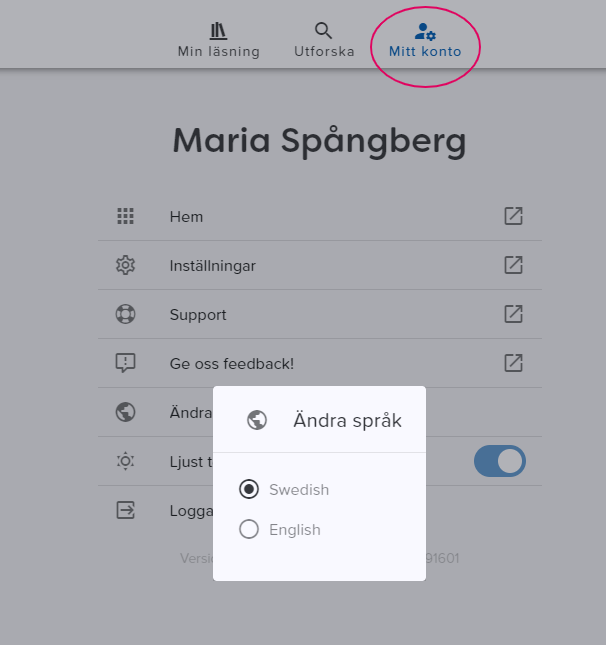Select the English radio button

249,530
